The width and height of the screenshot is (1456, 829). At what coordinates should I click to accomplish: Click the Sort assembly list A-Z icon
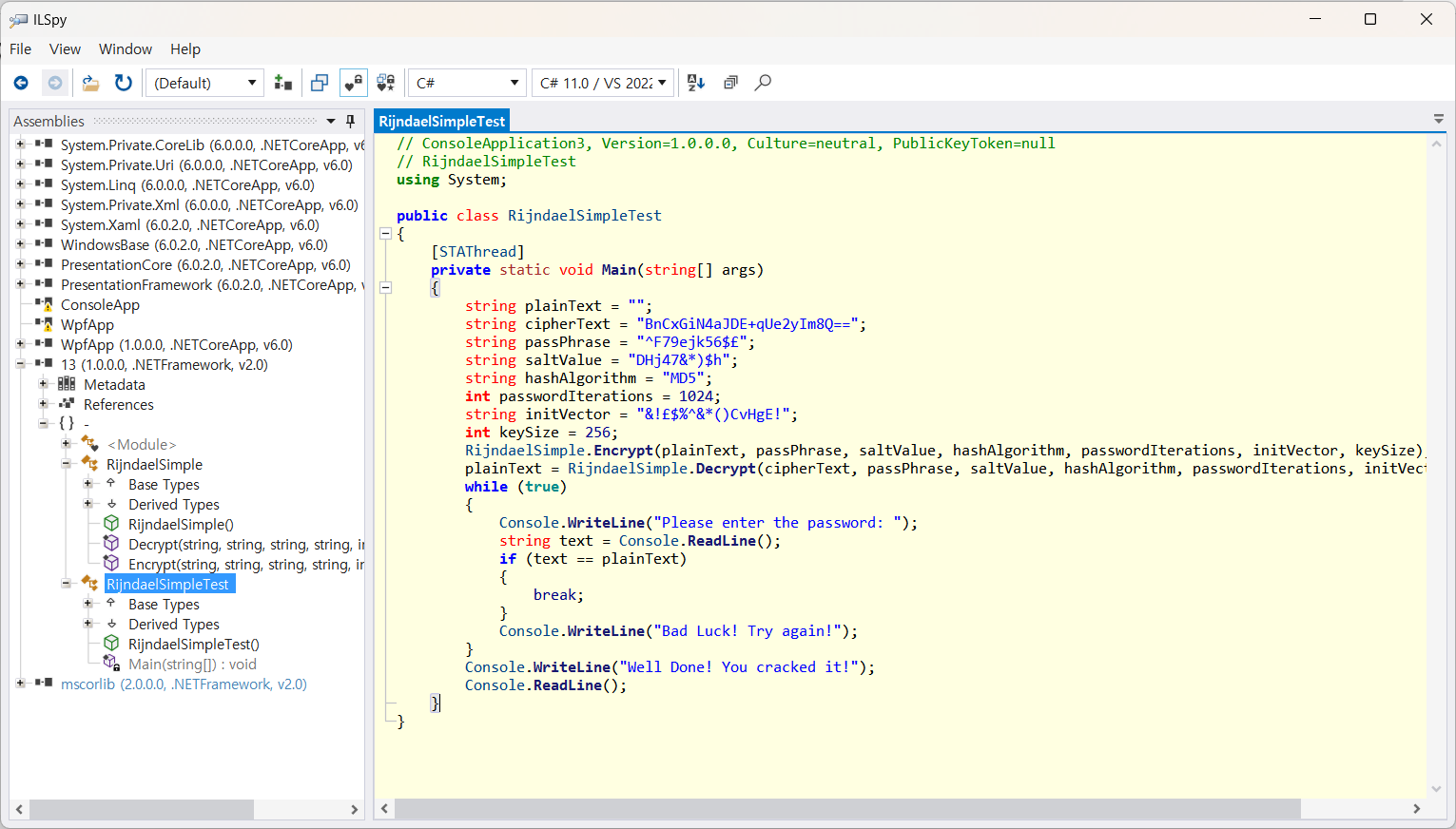(696, 83)
